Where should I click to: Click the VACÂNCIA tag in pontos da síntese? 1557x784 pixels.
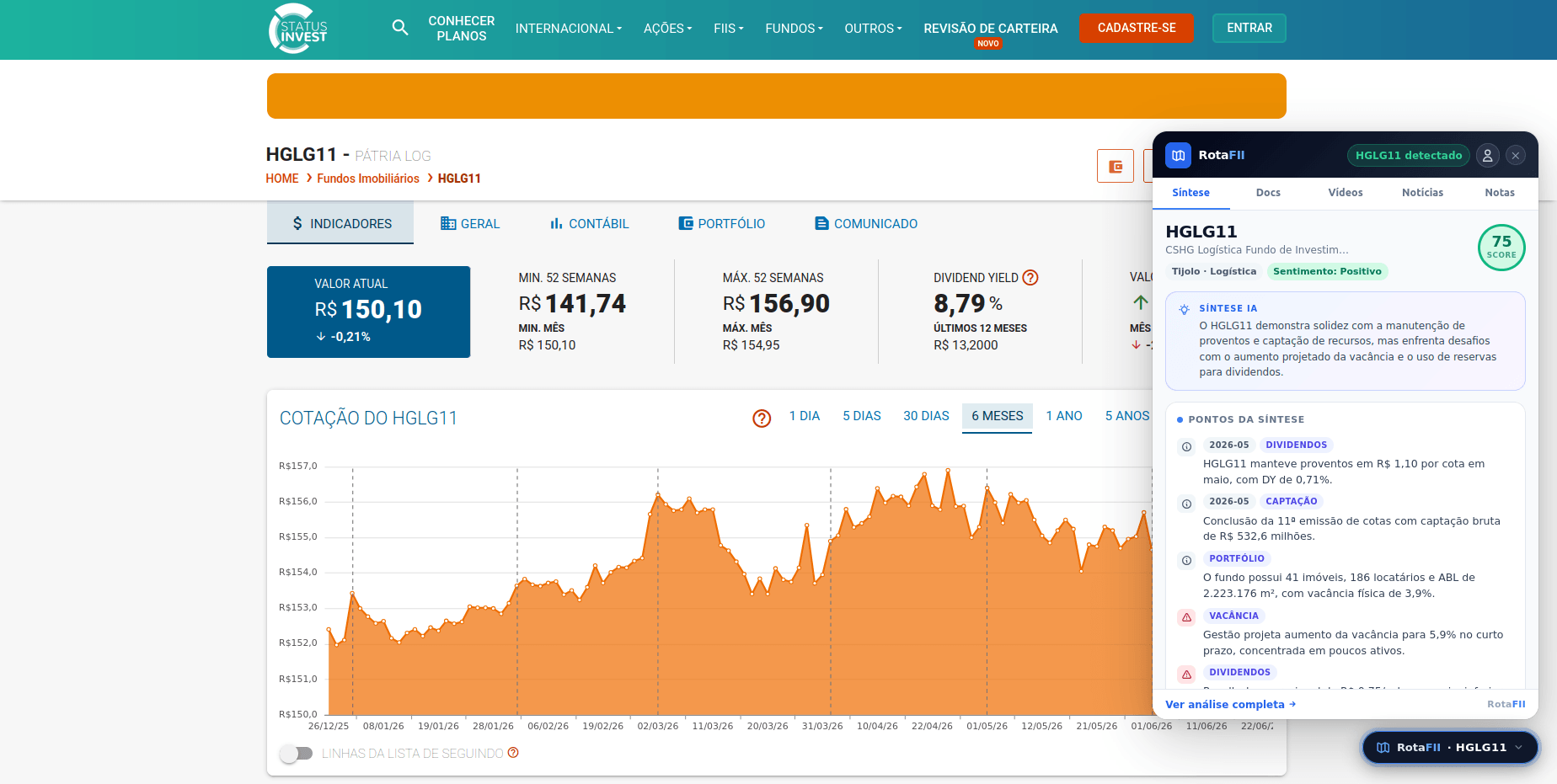point(1233,616)
